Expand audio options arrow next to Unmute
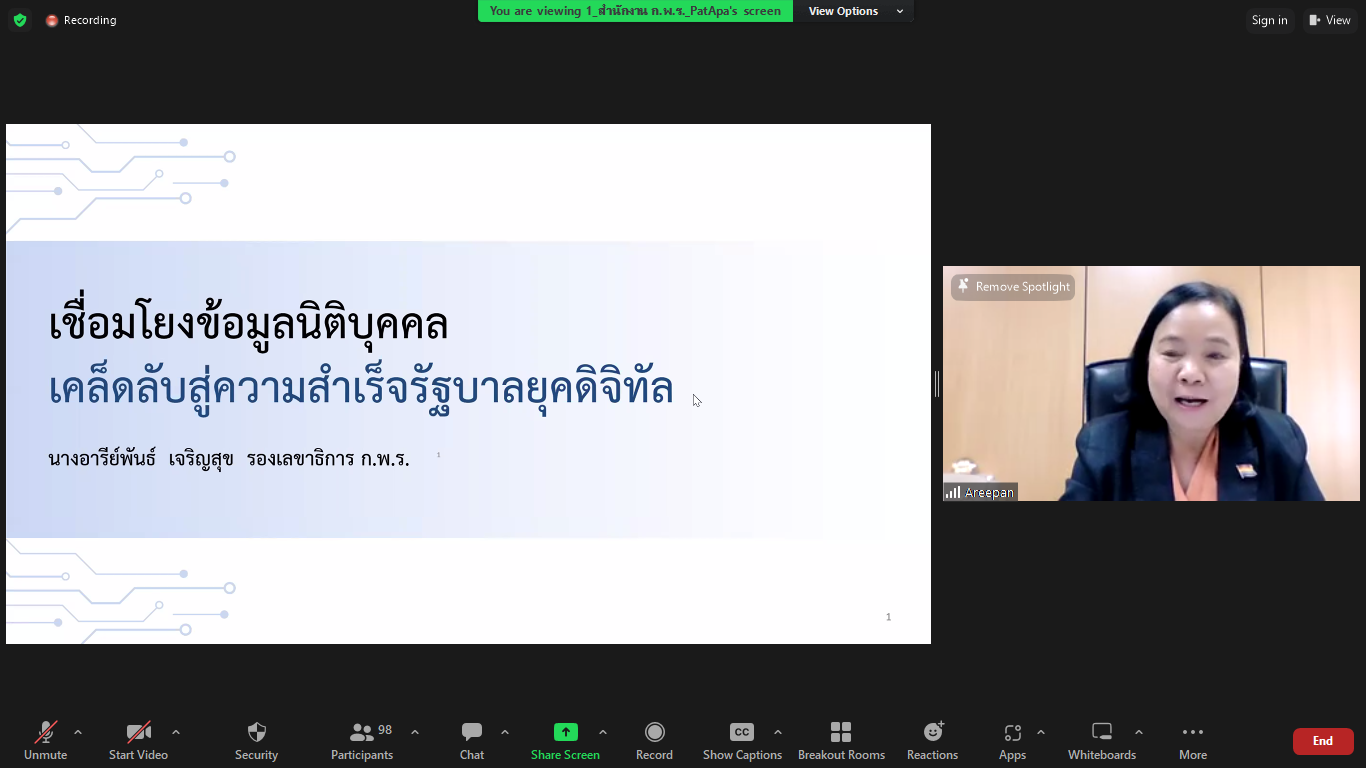The height and width of the screenshot is (768, 1366). click(x=78, y=732)
